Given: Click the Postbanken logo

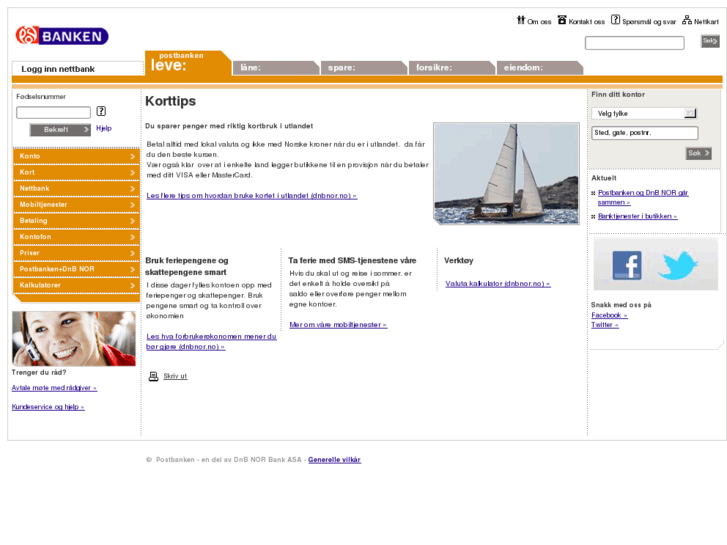Looking at the screenshot, I should click(62, 36).
